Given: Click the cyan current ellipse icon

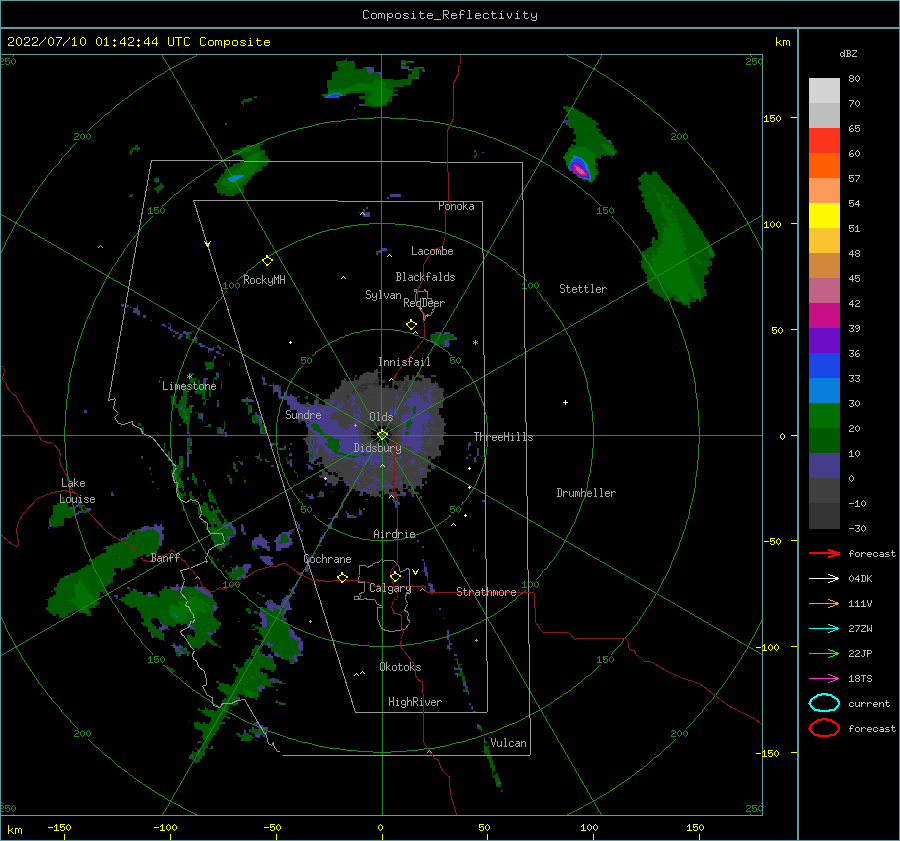Looking at the screenshot, I should pyautogui.click(x=824, y=703).
